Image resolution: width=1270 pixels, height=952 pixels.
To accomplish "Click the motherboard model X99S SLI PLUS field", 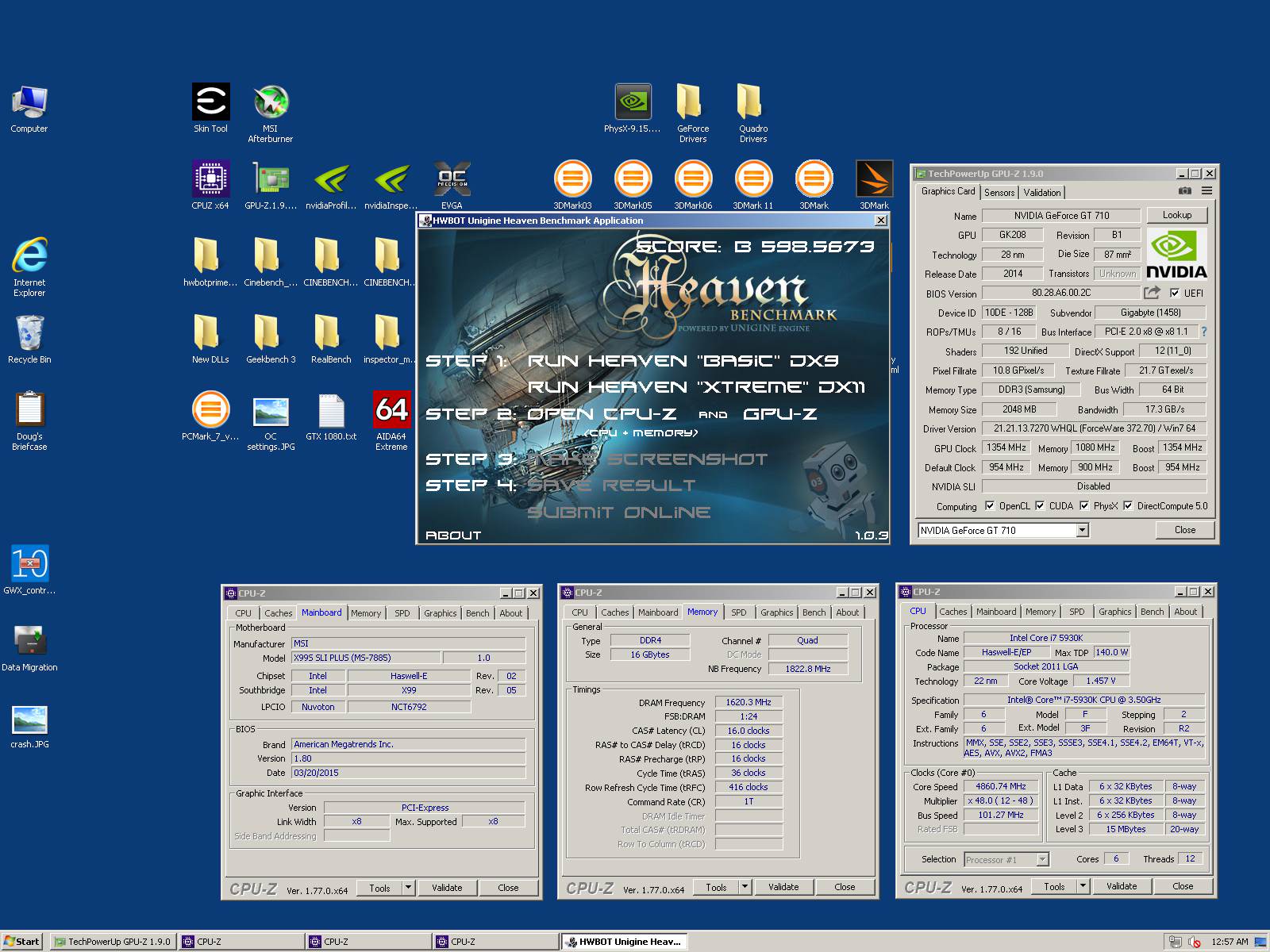I will 365,658.
